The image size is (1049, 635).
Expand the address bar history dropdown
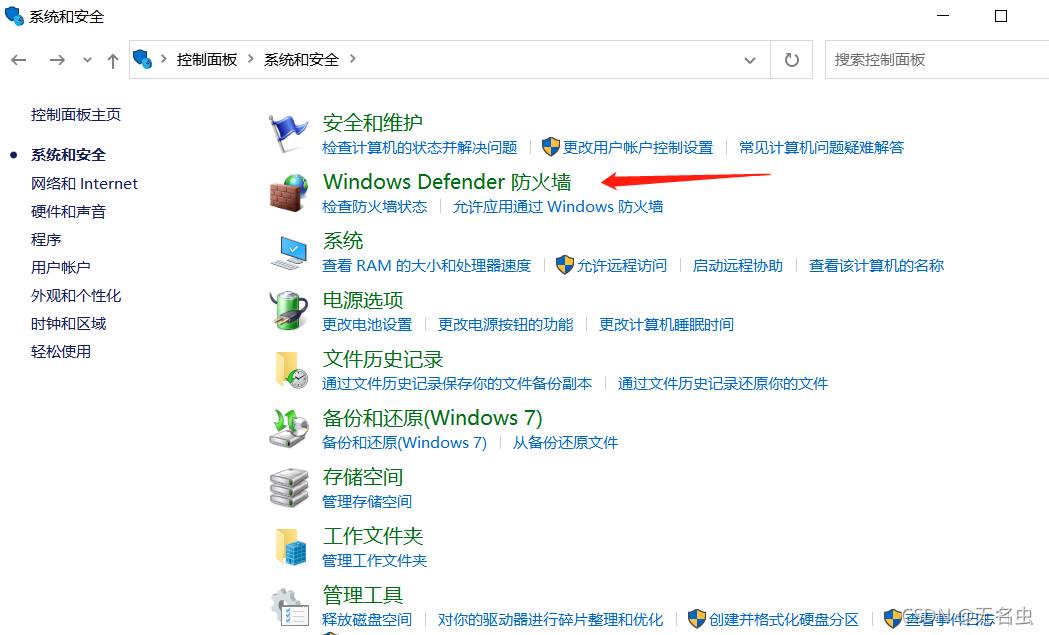coord(750,60)
